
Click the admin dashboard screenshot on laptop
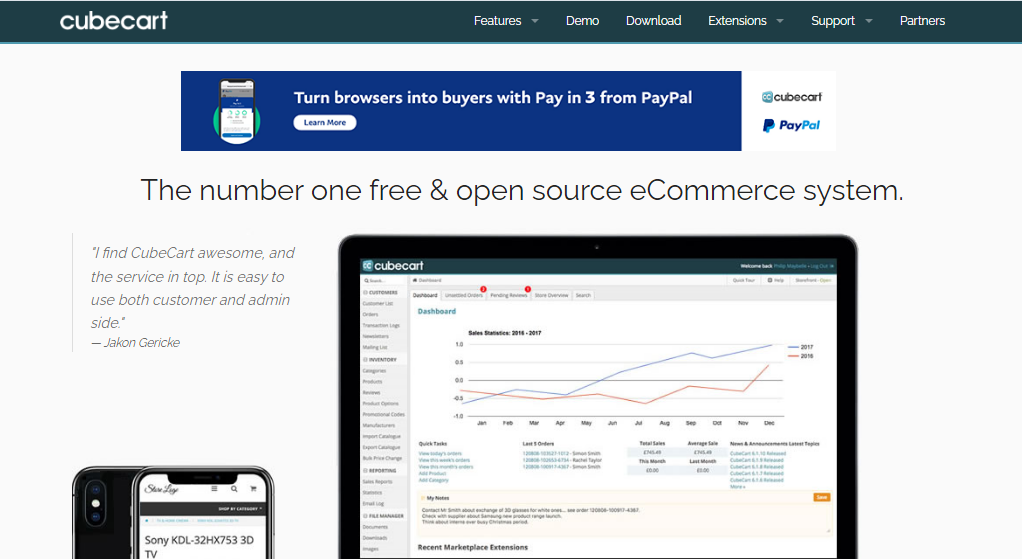(598, 408)
